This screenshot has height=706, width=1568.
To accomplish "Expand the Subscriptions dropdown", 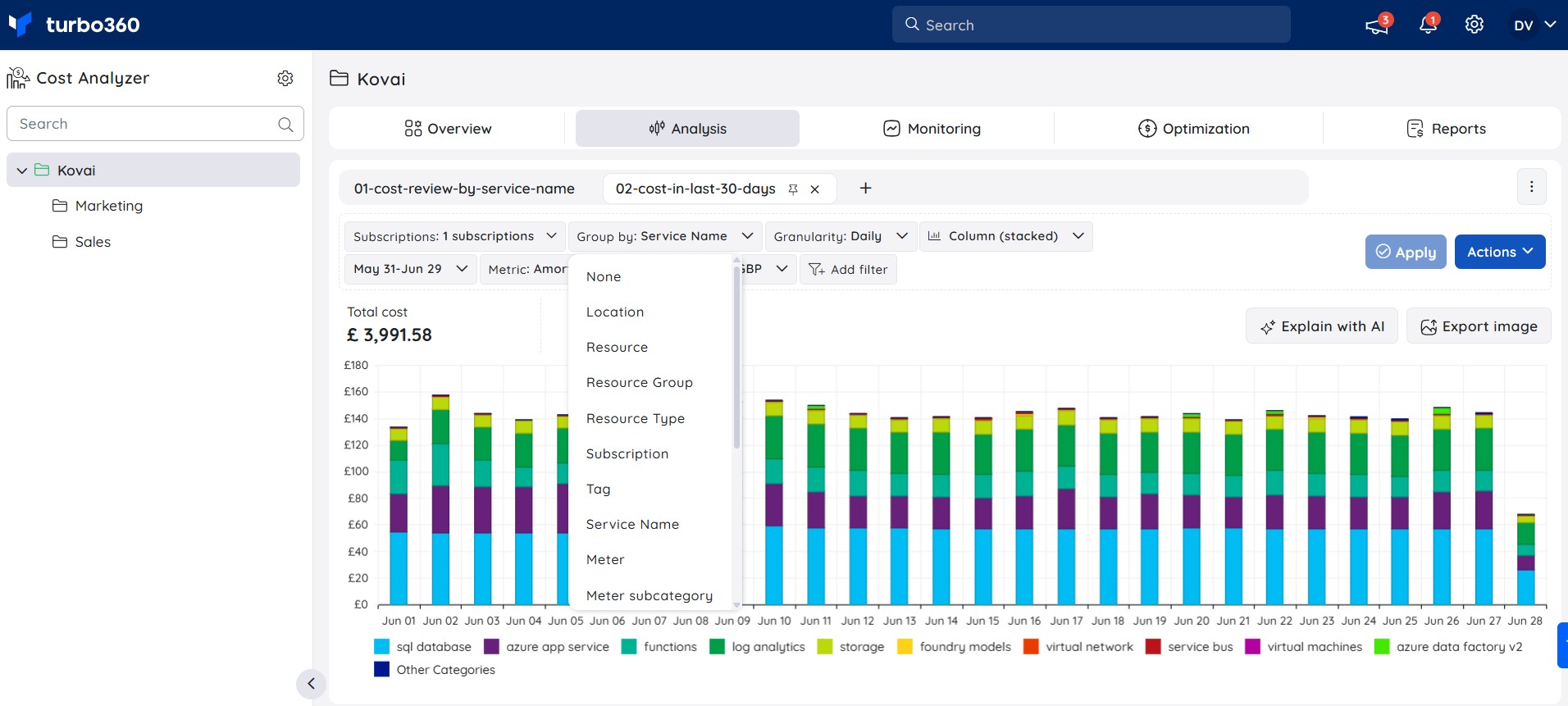I will pyautogui.click(x=455, y=236).
